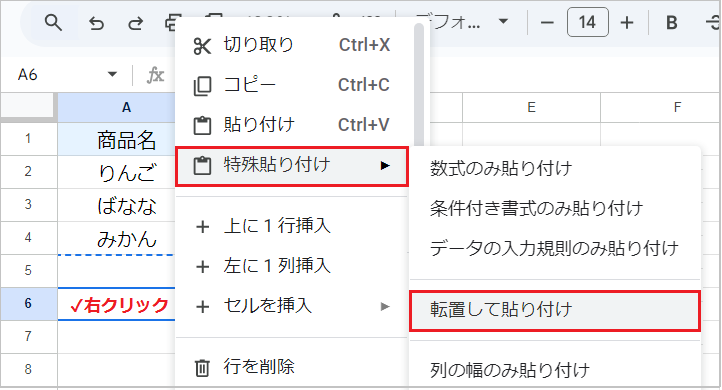Select row 2 header

tap(29, 172)
